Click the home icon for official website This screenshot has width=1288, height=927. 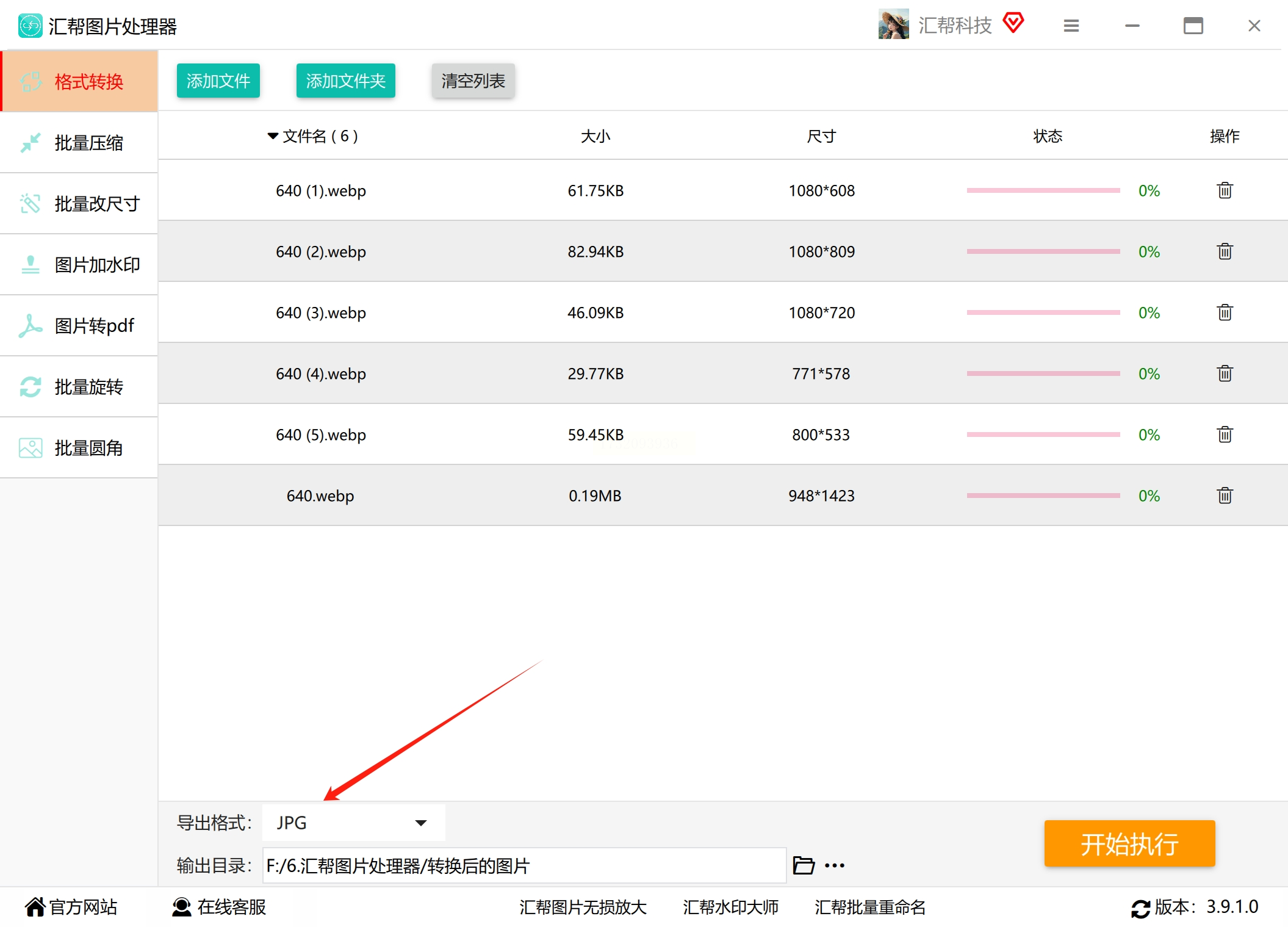[x=35, y=907]
